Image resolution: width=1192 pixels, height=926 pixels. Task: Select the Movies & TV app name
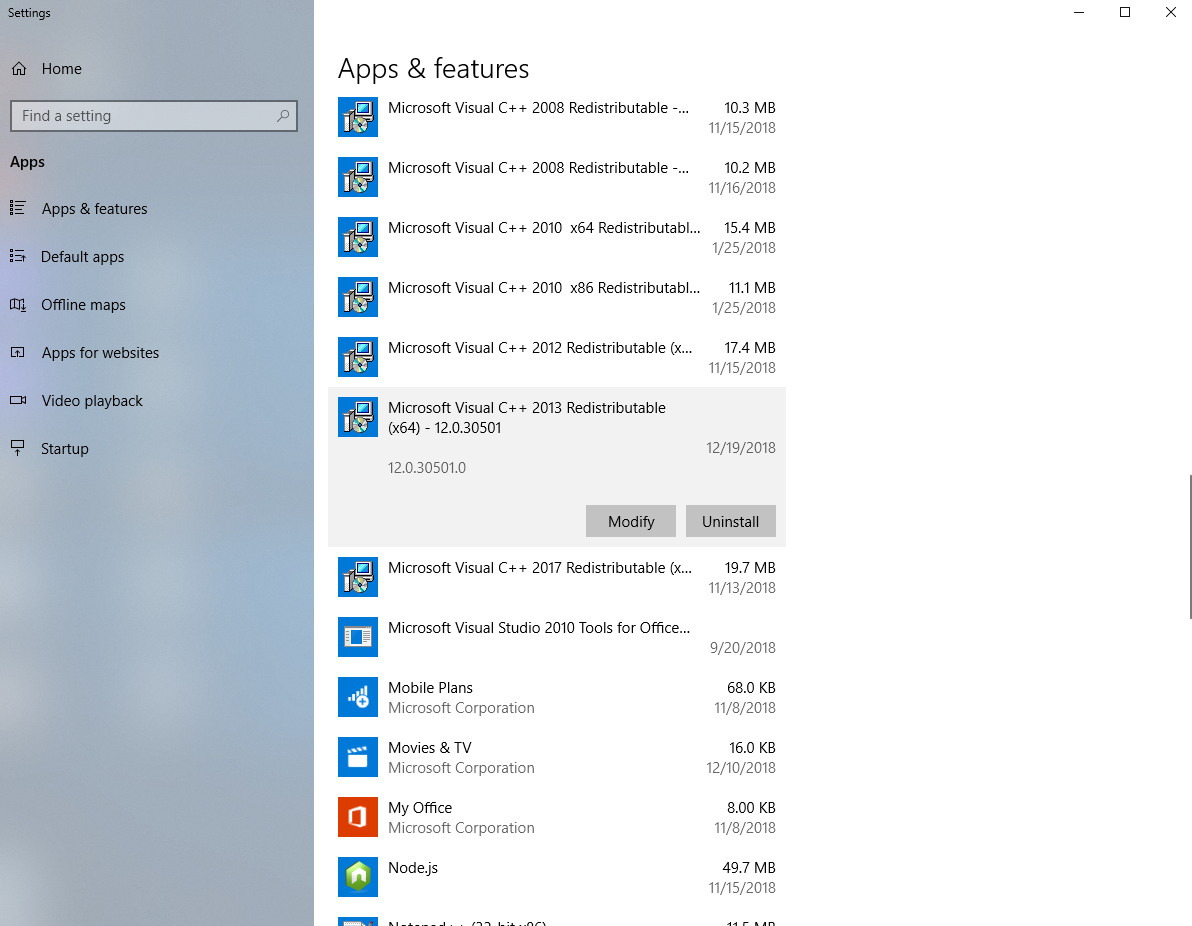click(x=430, y=747)
